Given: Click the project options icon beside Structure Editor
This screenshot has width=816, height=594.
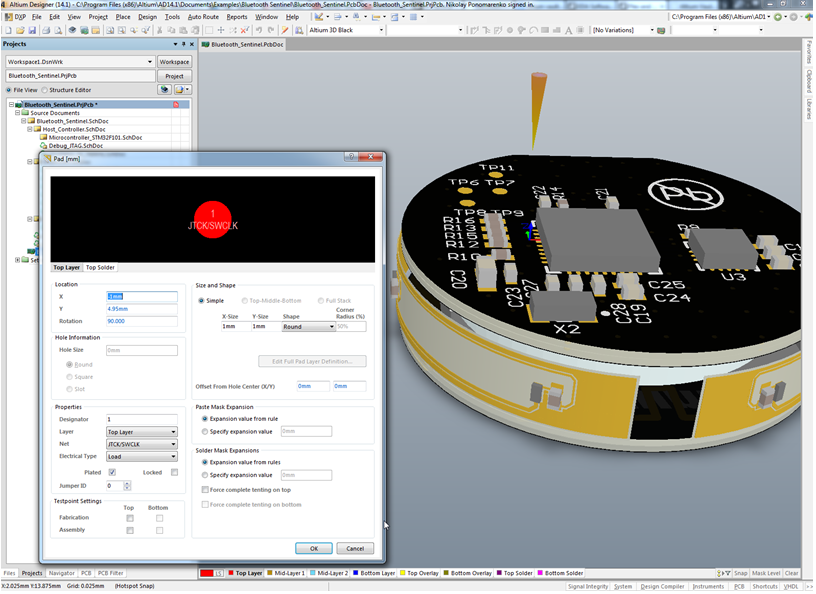Looking at the screenshot, I should 165,90.
